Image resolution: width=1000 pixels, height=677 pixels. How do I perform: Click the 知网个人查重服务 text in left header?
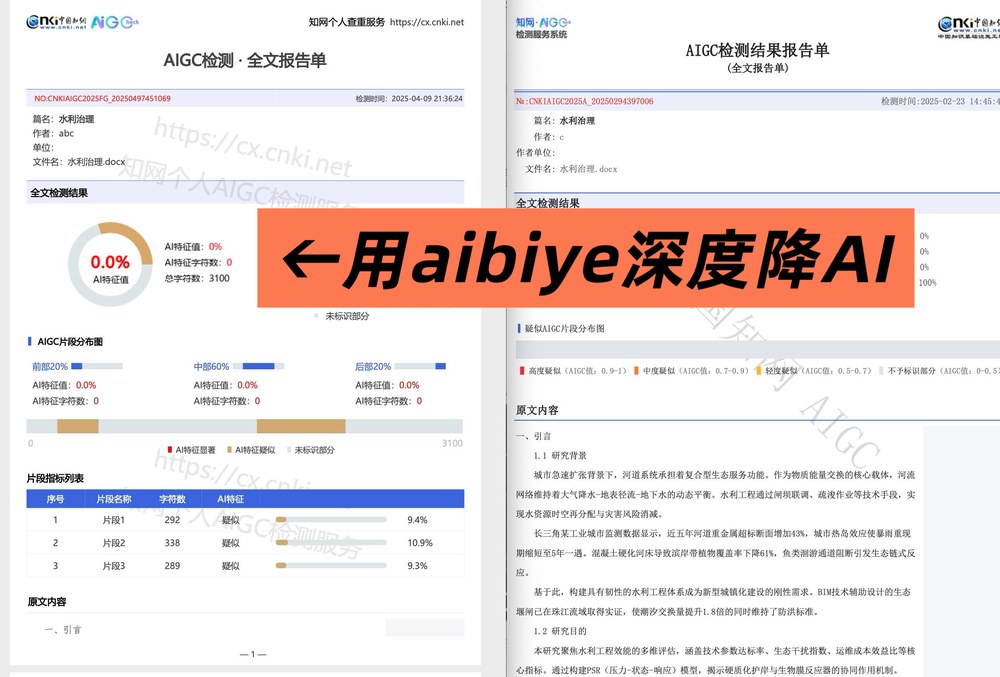click(346, 22)
